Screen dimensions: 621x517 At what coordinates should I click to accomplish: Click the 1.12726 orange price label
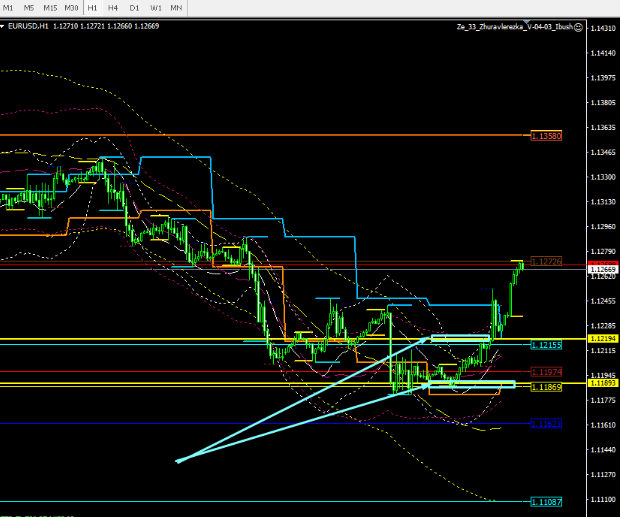click(546, 260)
